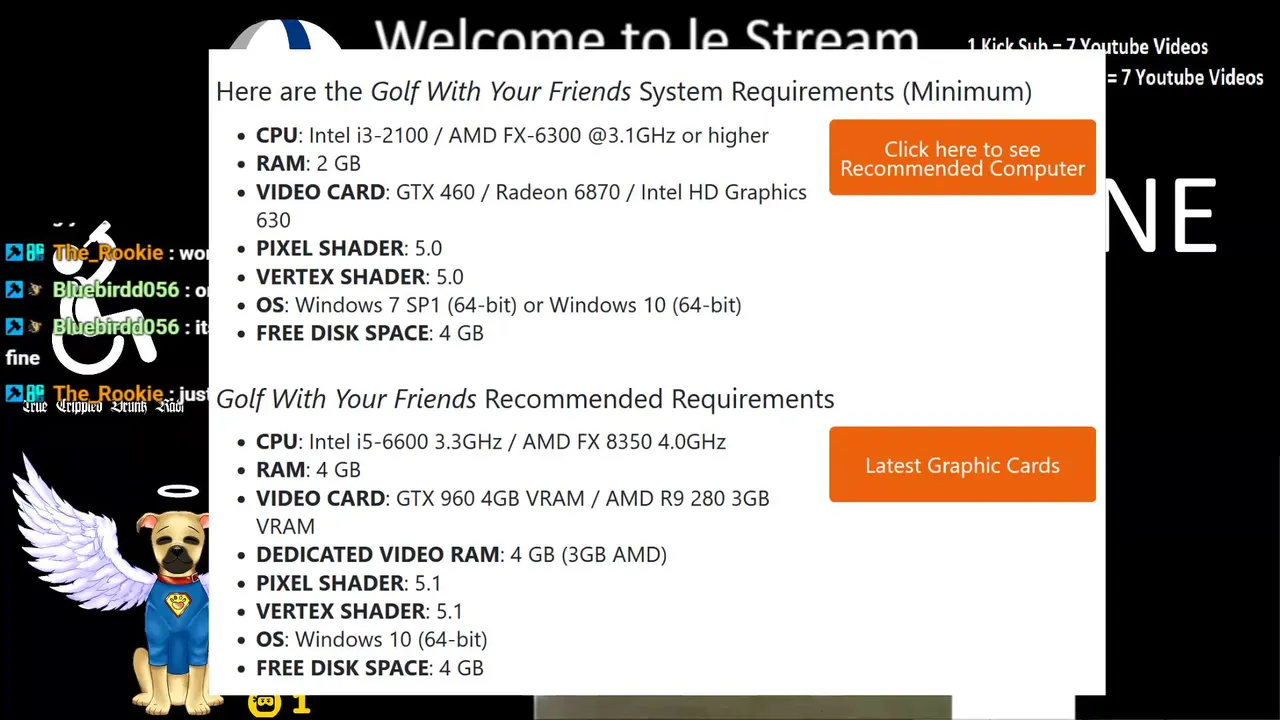Click moderator badge beside The_Rookie's 'just' message

coord(14,394)
